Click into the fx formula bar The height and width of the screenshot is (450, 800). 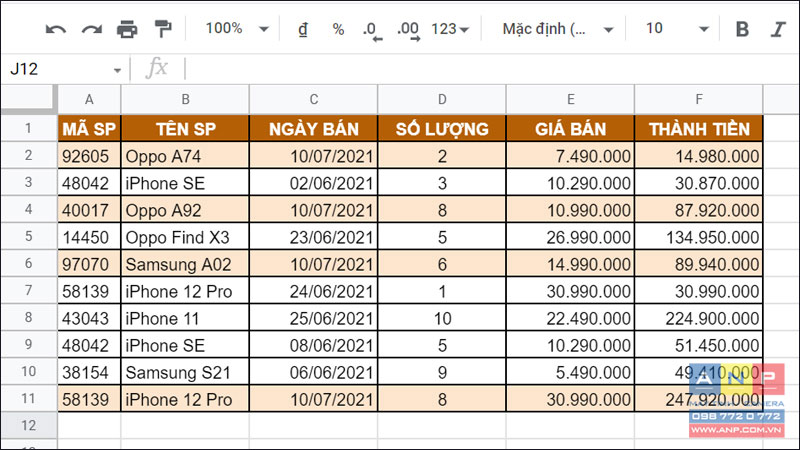tap(490, 69)
